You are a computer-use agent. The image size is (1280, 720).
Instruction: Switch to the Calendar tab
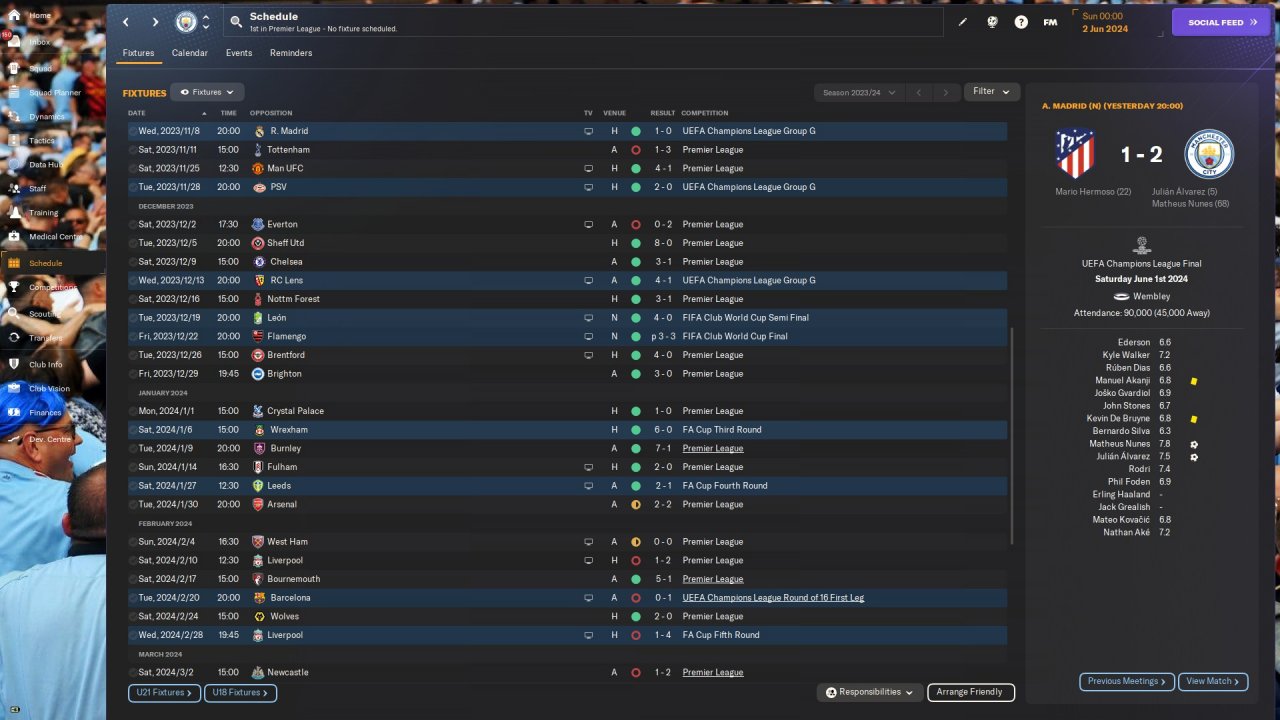pyautogui.click(x=190, y=53)
